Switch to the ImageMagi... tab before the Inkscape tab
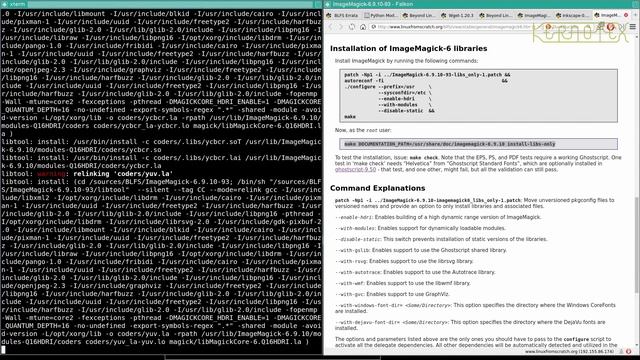Viewport: 640px width, 360px height. point(534,16)
